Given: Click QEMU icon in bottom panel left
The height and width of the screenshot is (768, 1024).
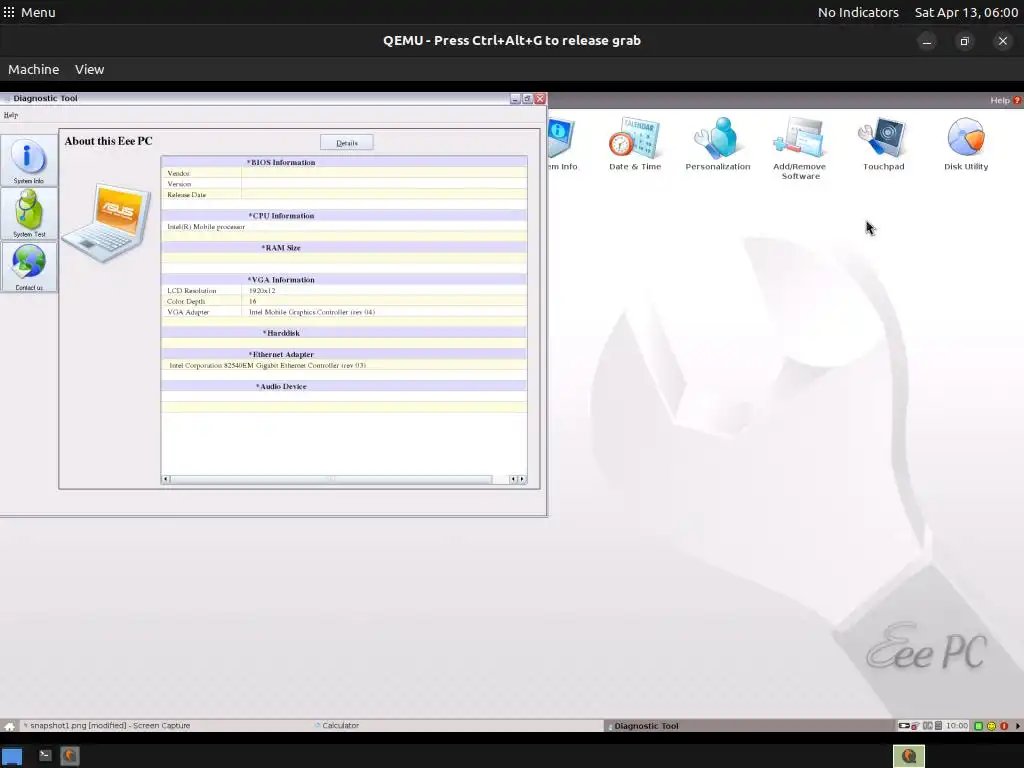Looking at the screenshot, I should pyautogui.click(x=70, y=756).
